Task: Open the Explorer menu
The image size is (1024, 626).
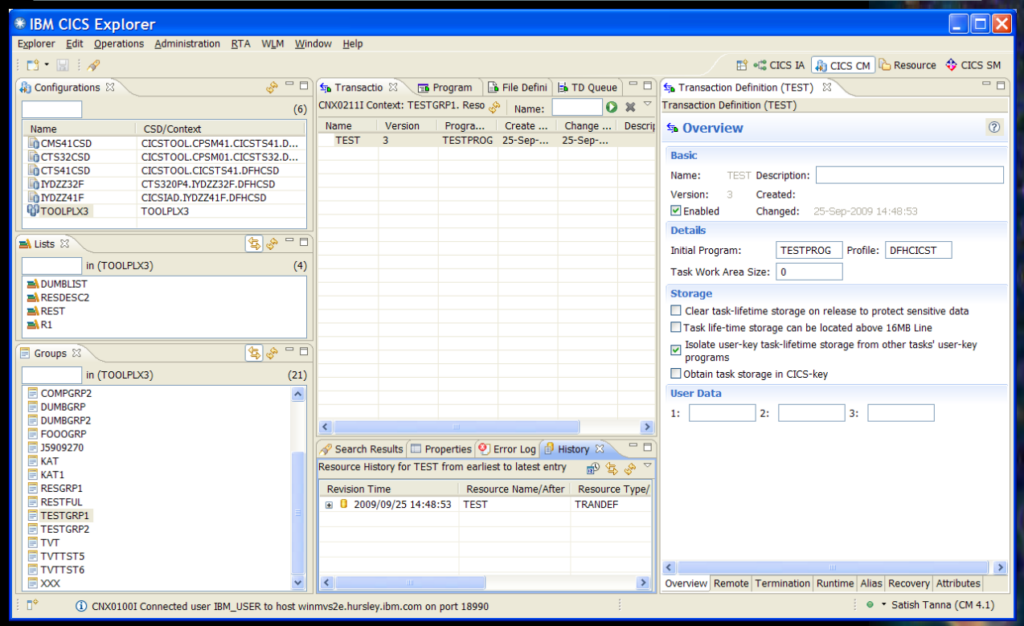Action: coord(36,44)
